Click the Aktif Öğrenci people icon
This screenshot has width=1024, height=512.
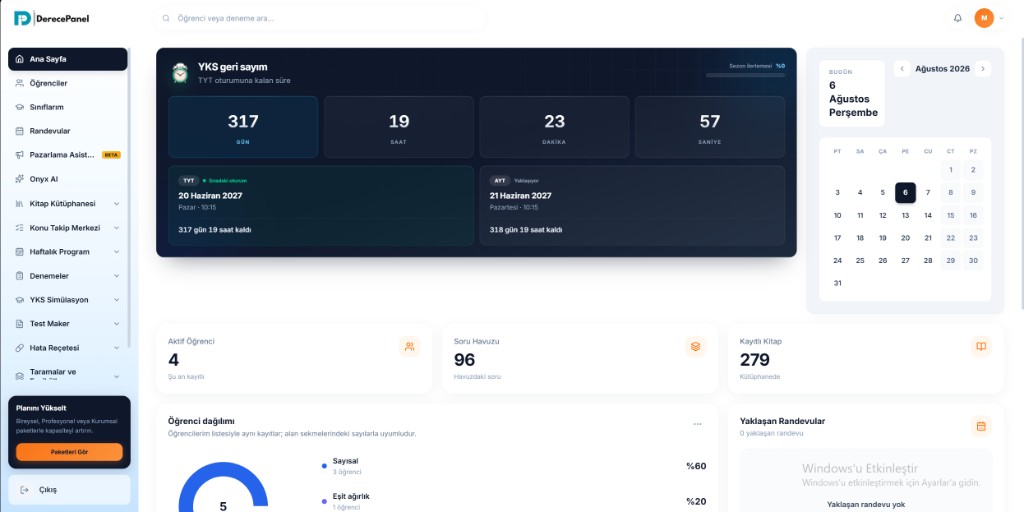pos(409,347)
